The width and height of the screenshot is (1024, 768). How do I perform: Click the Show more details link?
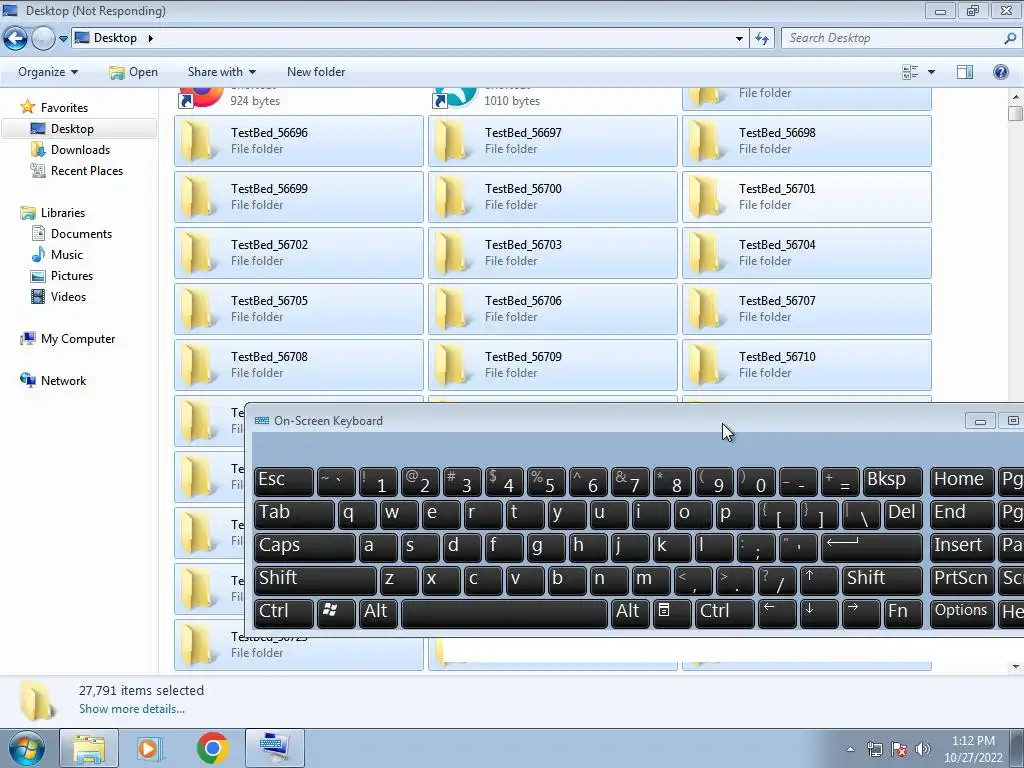pyautogui.click(x=132, y=709)
